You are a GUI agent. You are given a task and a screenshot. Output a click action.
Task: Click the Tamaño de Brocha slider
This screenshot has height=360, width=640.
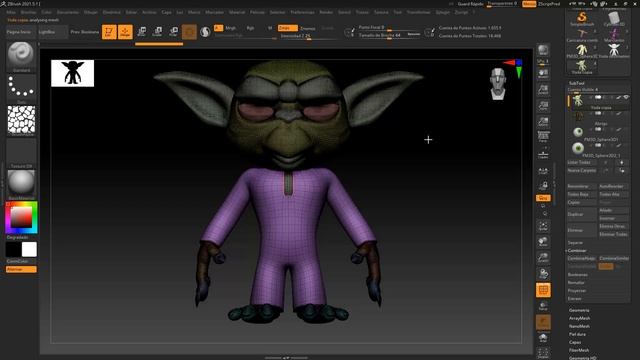click(389, 36)
